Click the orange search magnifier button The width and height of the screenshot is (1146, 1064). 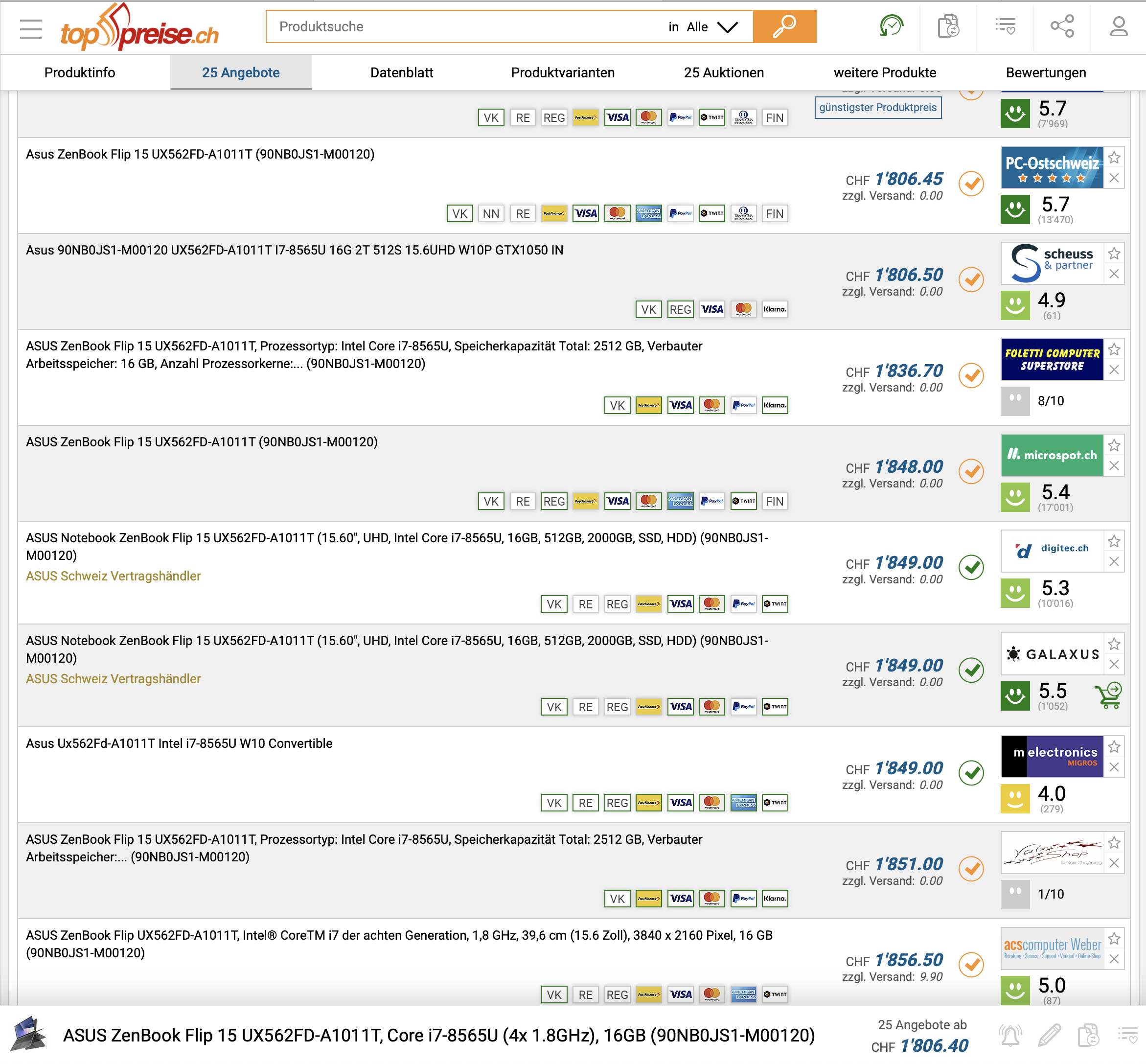point(784,26)
